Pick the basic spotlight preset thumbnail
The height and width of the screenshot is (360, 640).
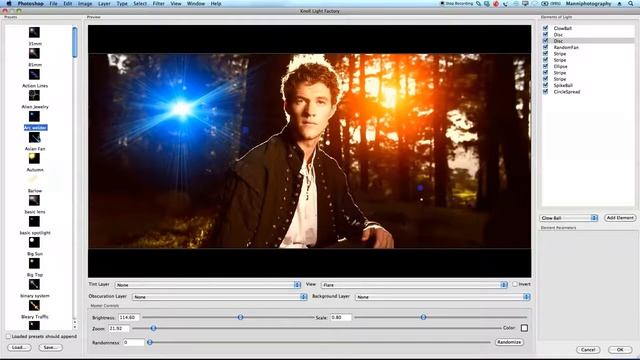[34, 222]
